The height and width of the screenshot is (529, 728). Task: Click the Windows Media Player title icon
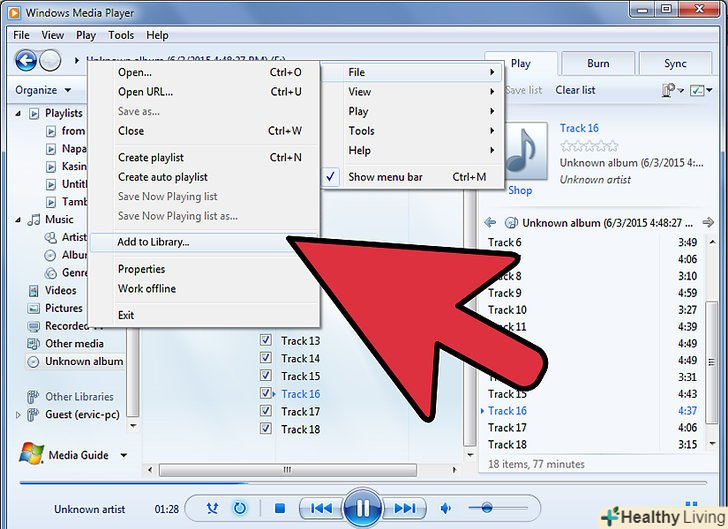(x=14, y=13)
